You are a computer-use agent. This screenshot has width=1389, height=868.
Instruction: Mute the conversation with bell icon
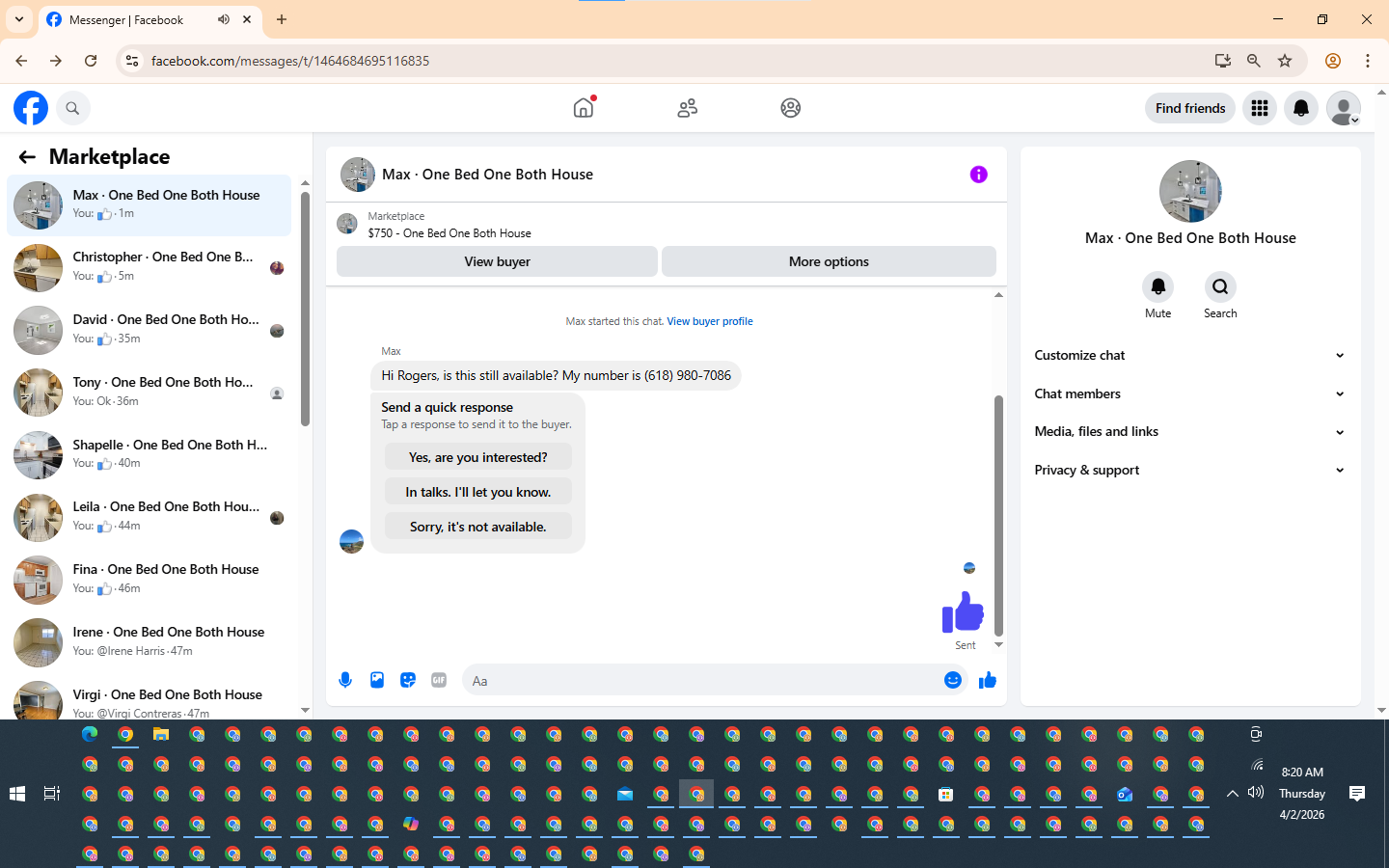click(x=1158, y=286)
